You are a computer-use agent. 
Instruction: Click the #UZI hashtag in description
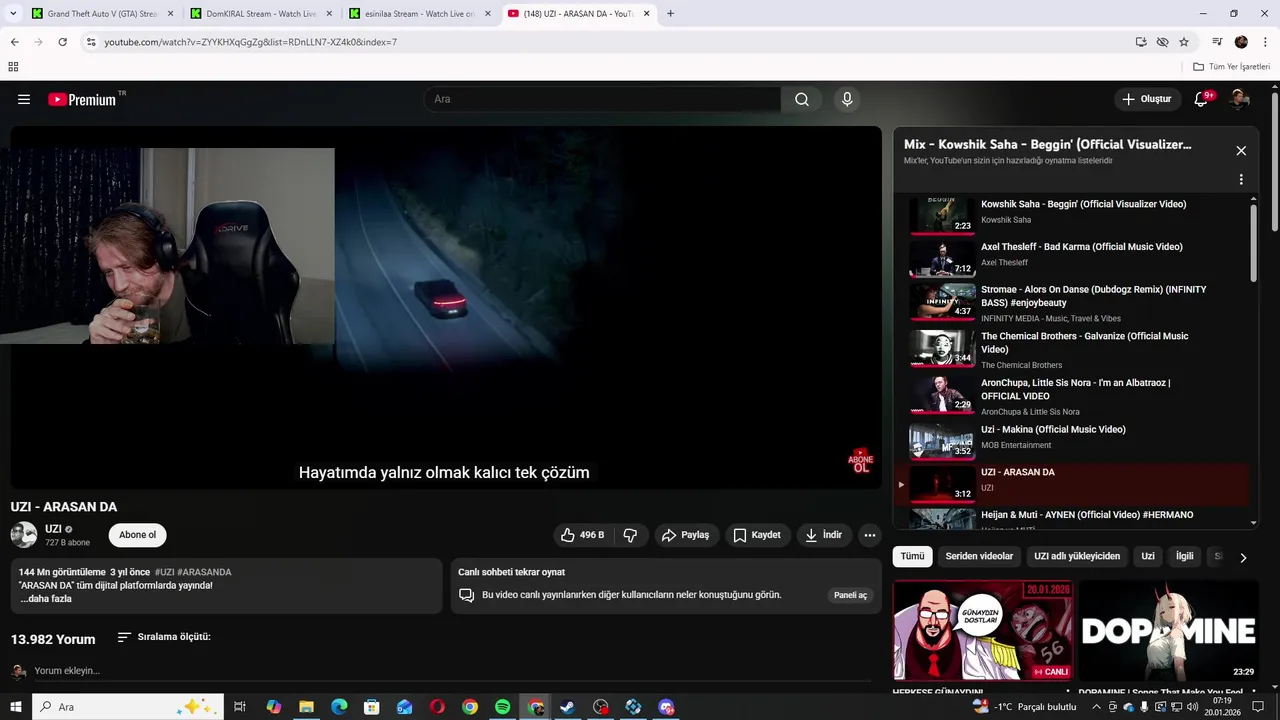(165, 572)
